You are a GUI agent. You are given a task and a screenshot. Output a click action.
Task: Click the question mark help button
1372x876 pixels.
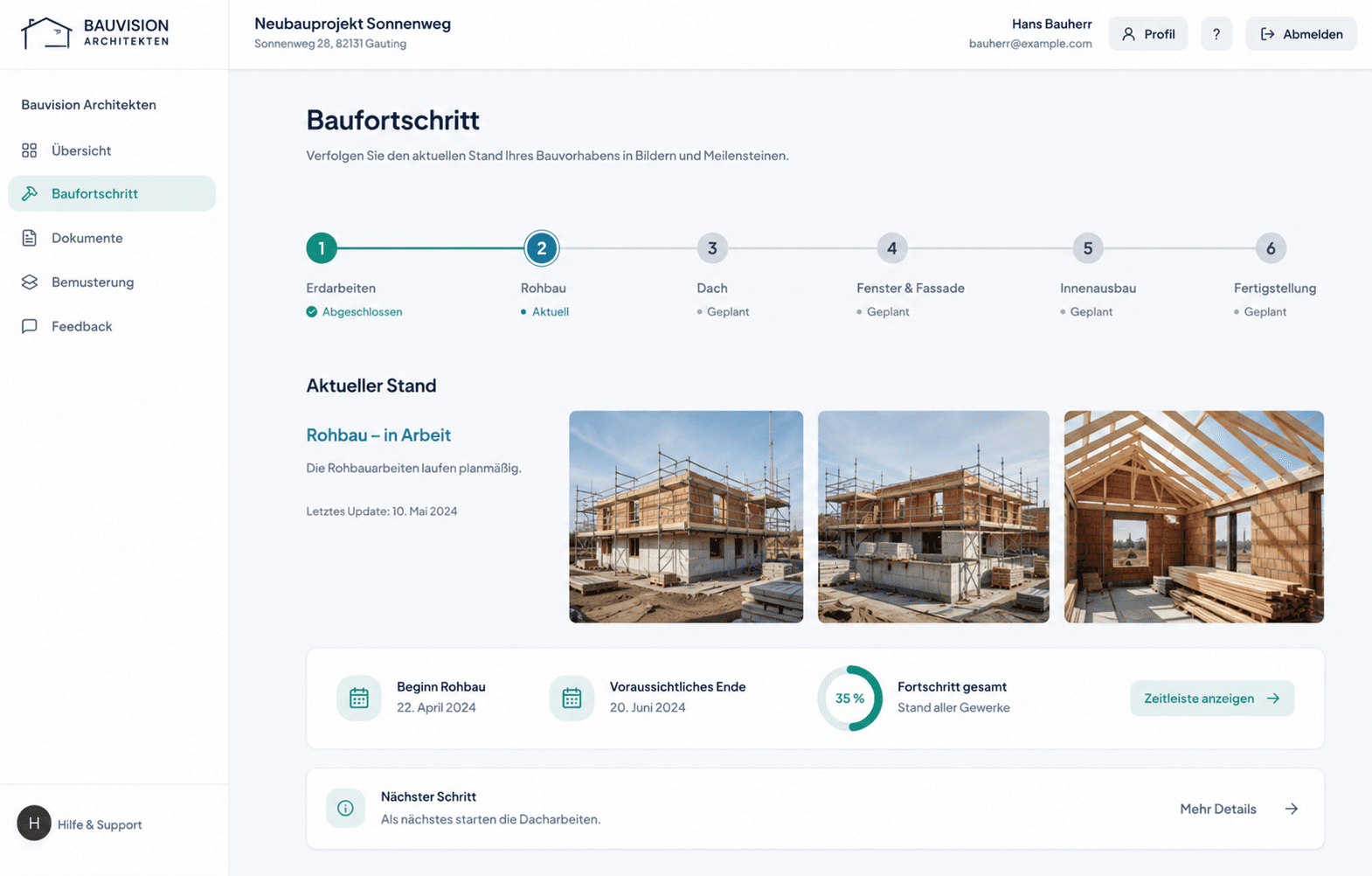click(x=1216, y=34)
